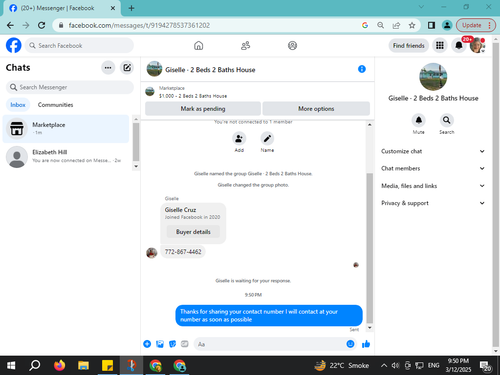Select the Messenger Facebook browser tab
This screenshot has height=375, width=500.
tap(62, 8)
